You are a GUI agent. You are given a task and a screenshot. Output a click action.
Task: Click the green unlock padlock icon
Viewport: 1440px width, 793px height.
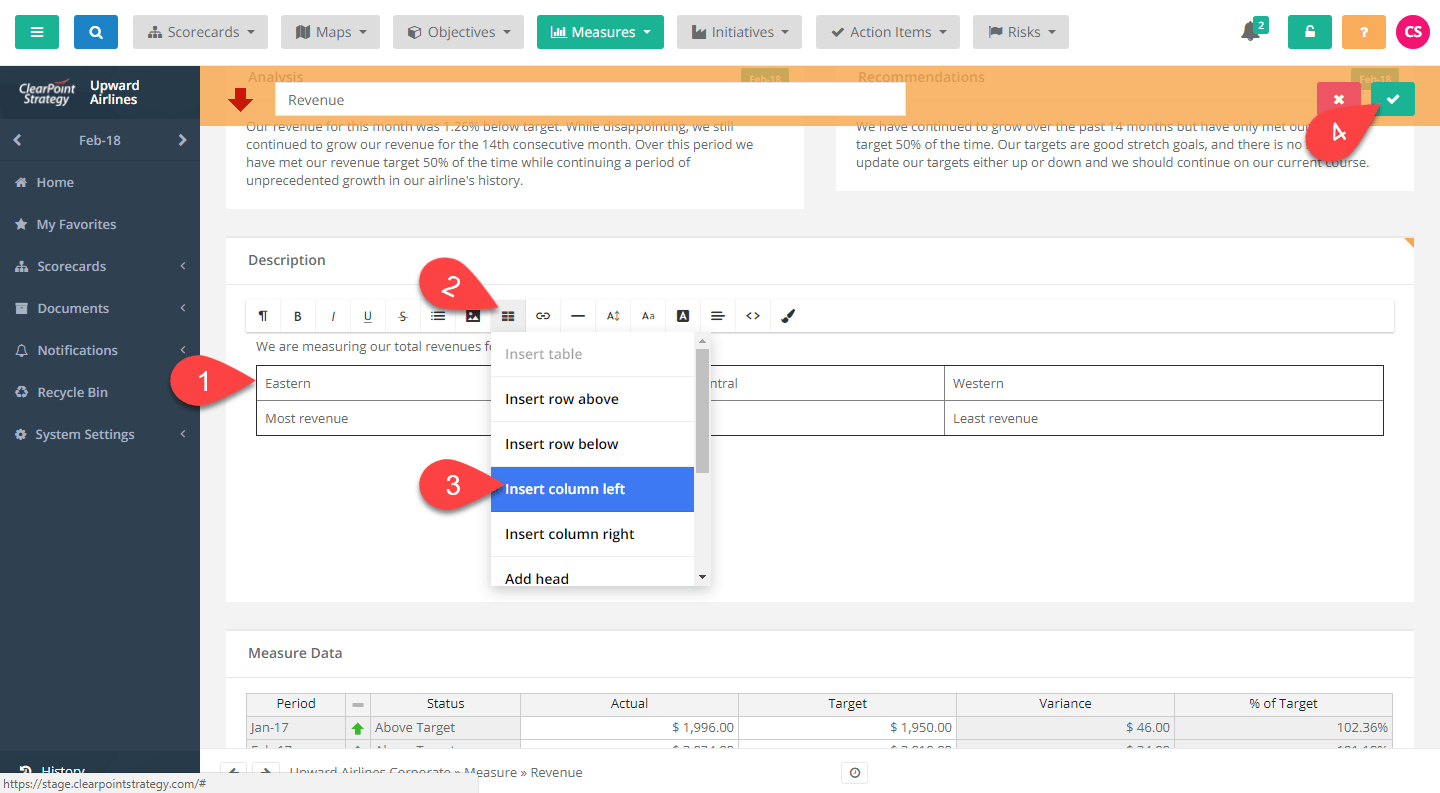(1309, 32)
